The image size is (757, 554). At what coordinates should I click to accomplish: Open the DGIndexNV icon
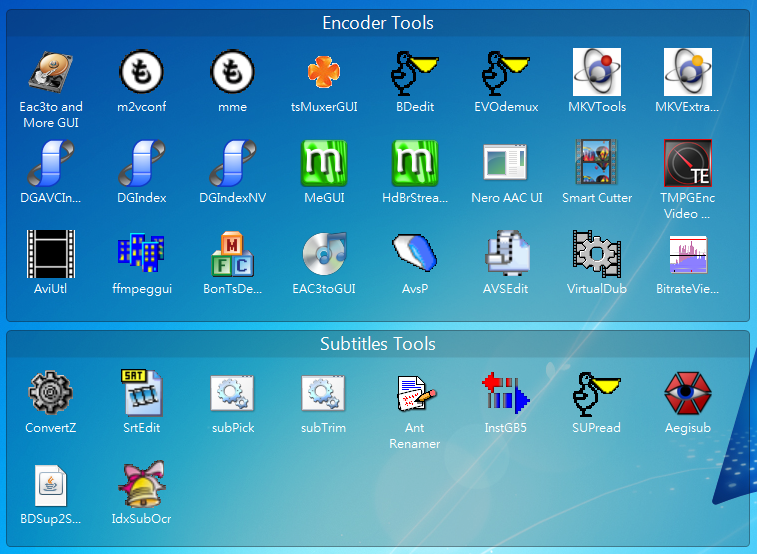pos(233,163)
